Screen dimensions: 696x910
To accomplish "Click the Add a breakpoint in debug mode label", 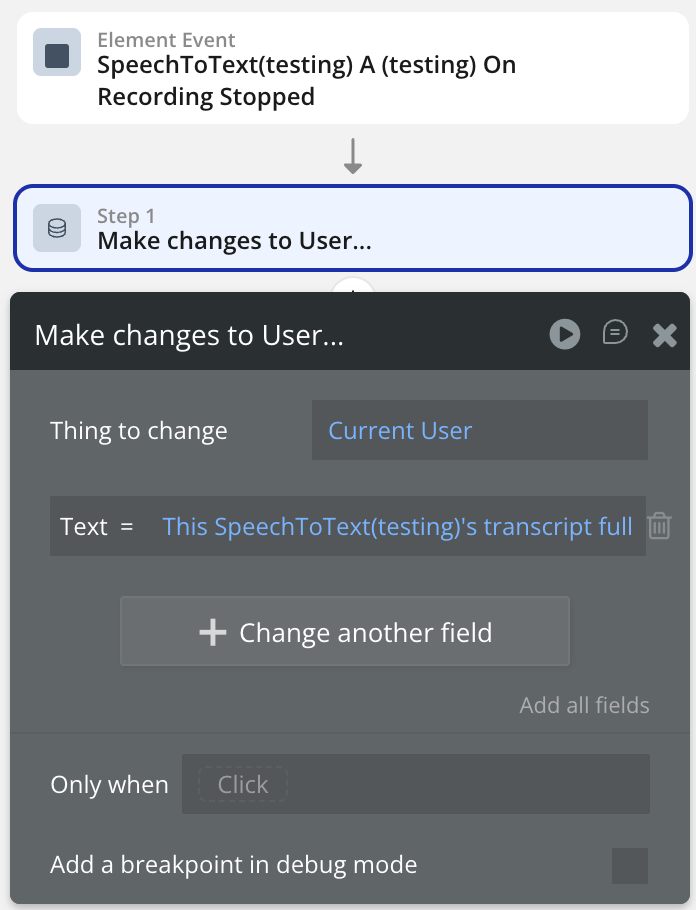I will pos(234,865).
